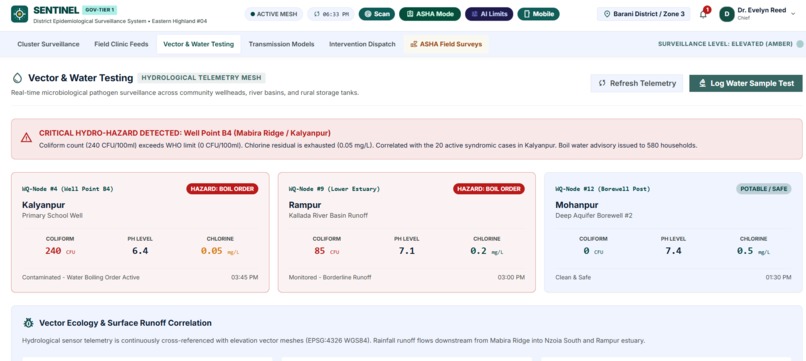The image size is (806, 361).
Task: Open the Field Clinic Feeds tab
Action: (121, 44)
